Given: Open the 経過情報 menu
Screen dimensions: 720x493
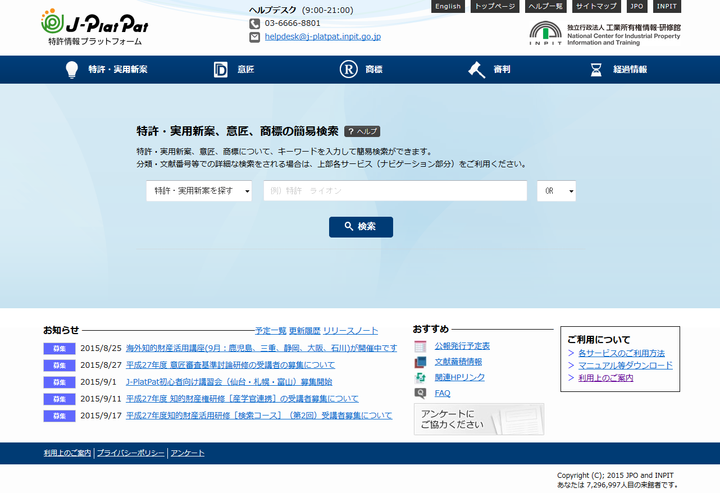Looking at the screenshot, I should click(630, 69).
